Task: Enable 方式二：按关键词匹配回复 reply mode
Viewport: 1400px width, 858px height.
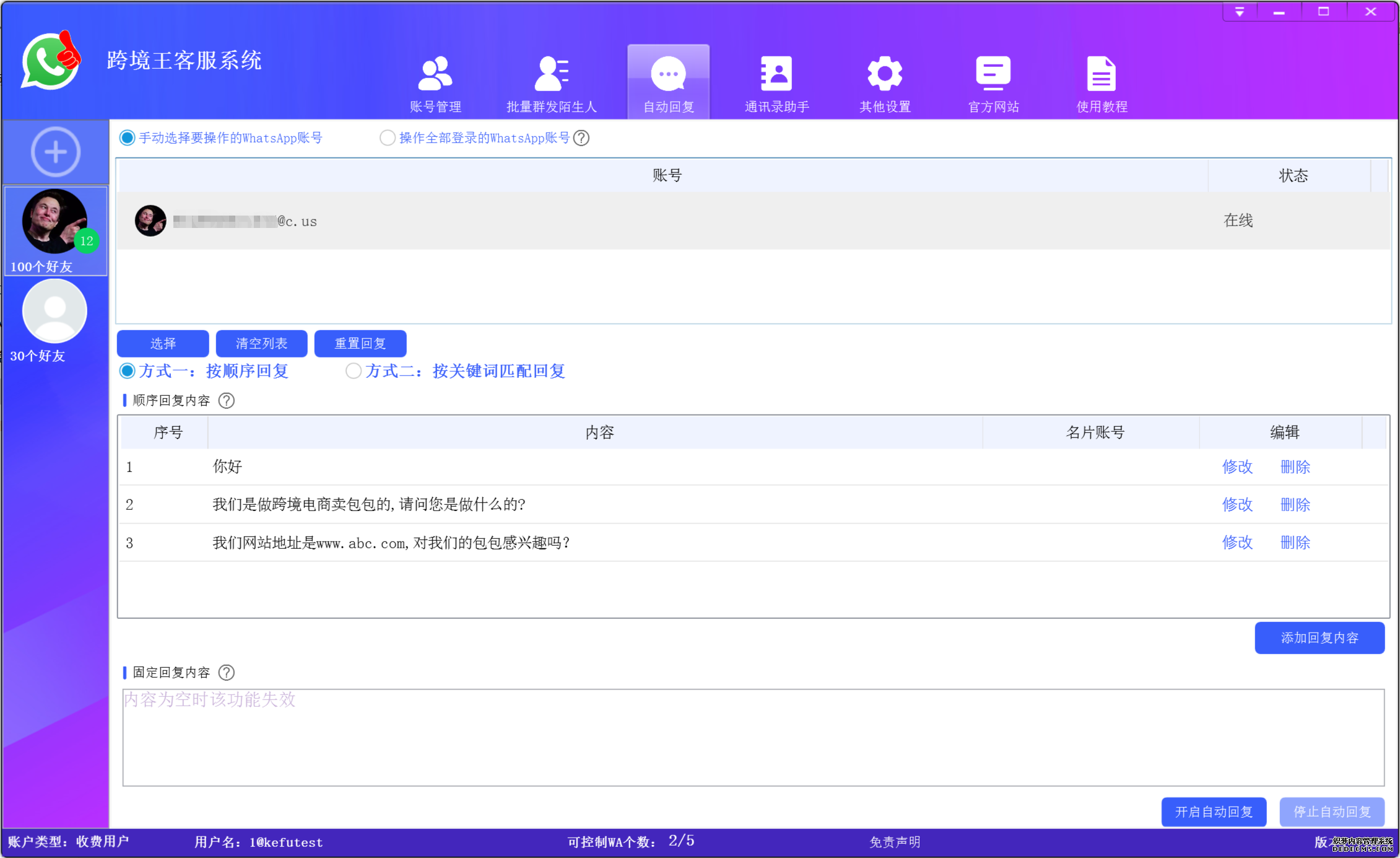Action: tap(353, 370)
